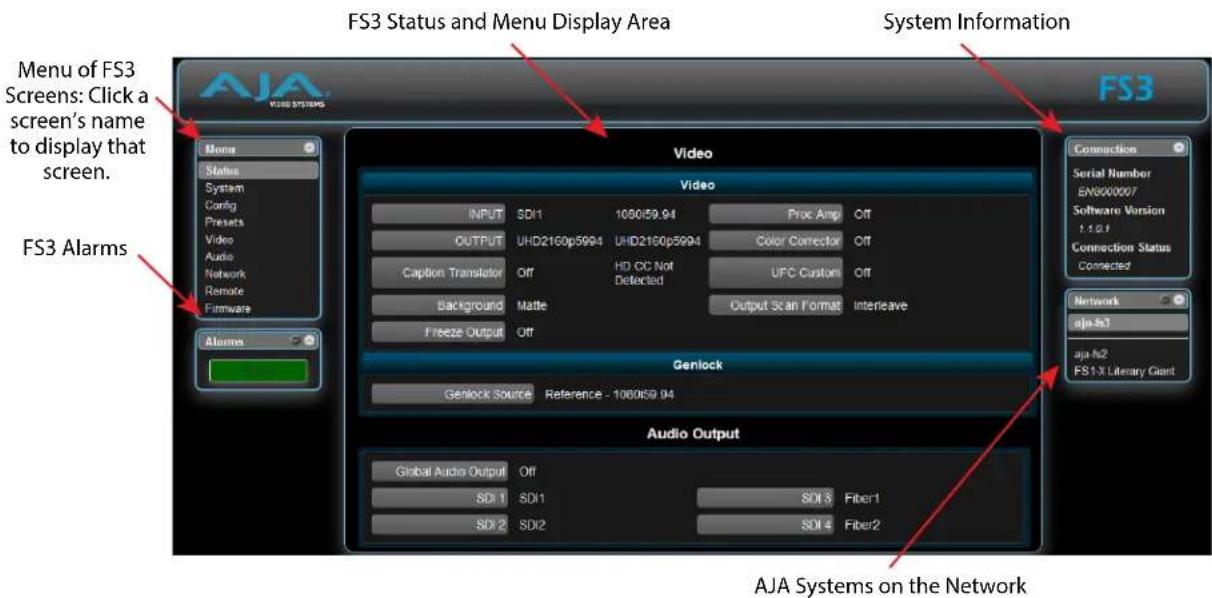Click the Genlock Source button
Image resolution: width=1212 pixels, height=598 pixels.
(x=453, y=394)
